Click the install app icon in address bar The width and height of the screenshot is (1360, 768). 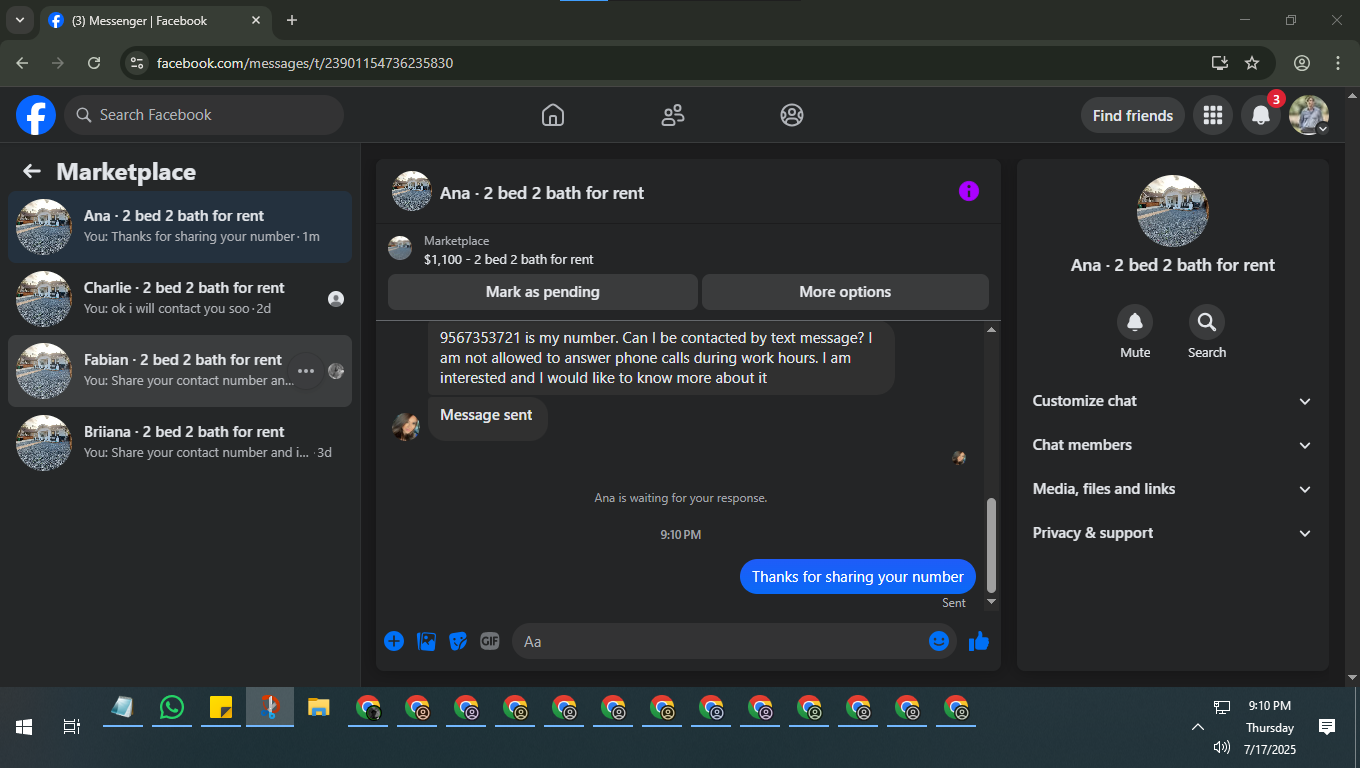(1220, 63)
